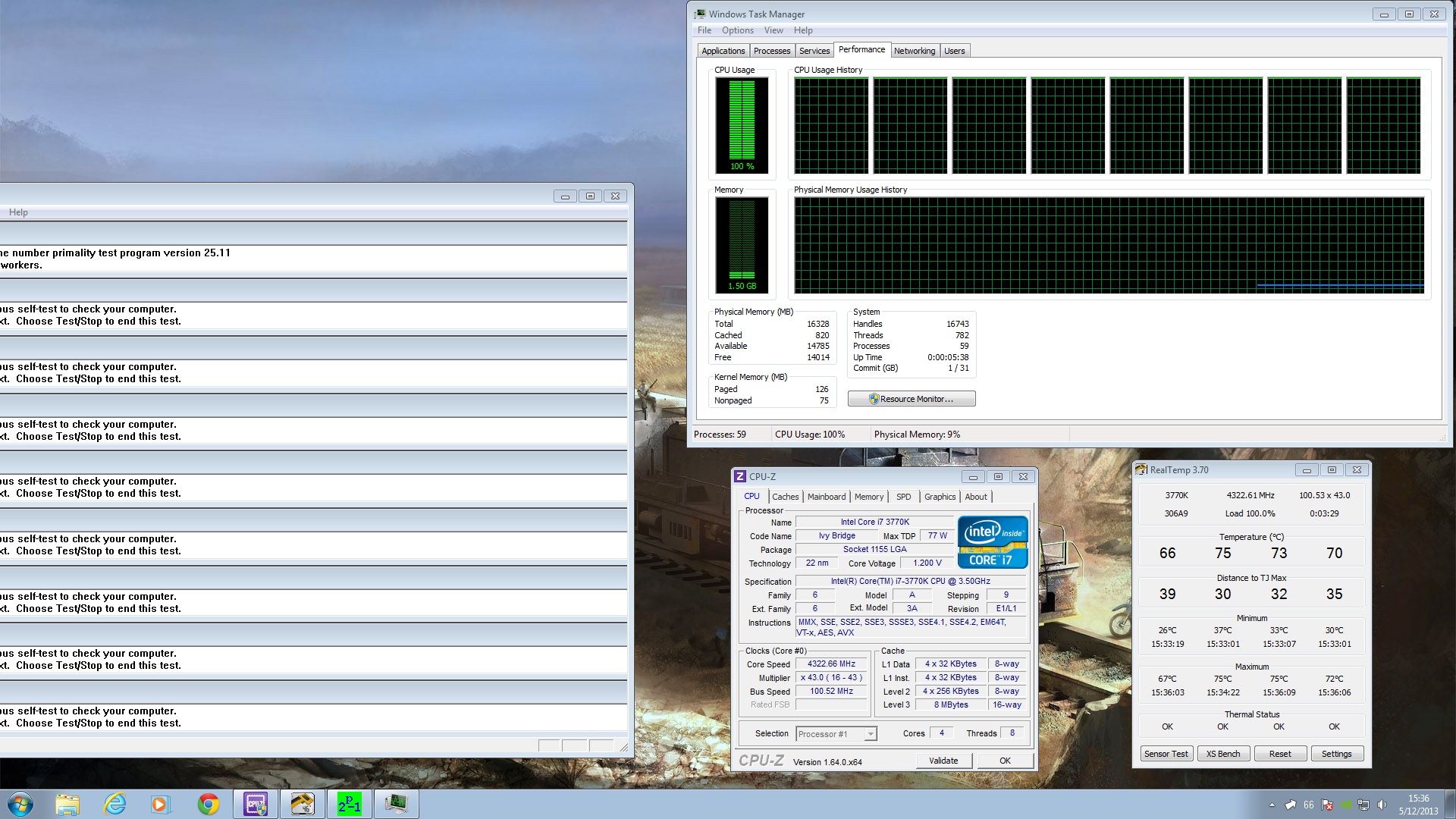Screen dimensions: 1456x819
Task: Switch to the Processes tab
Action: pyautogui.click(x=772, y=51)
